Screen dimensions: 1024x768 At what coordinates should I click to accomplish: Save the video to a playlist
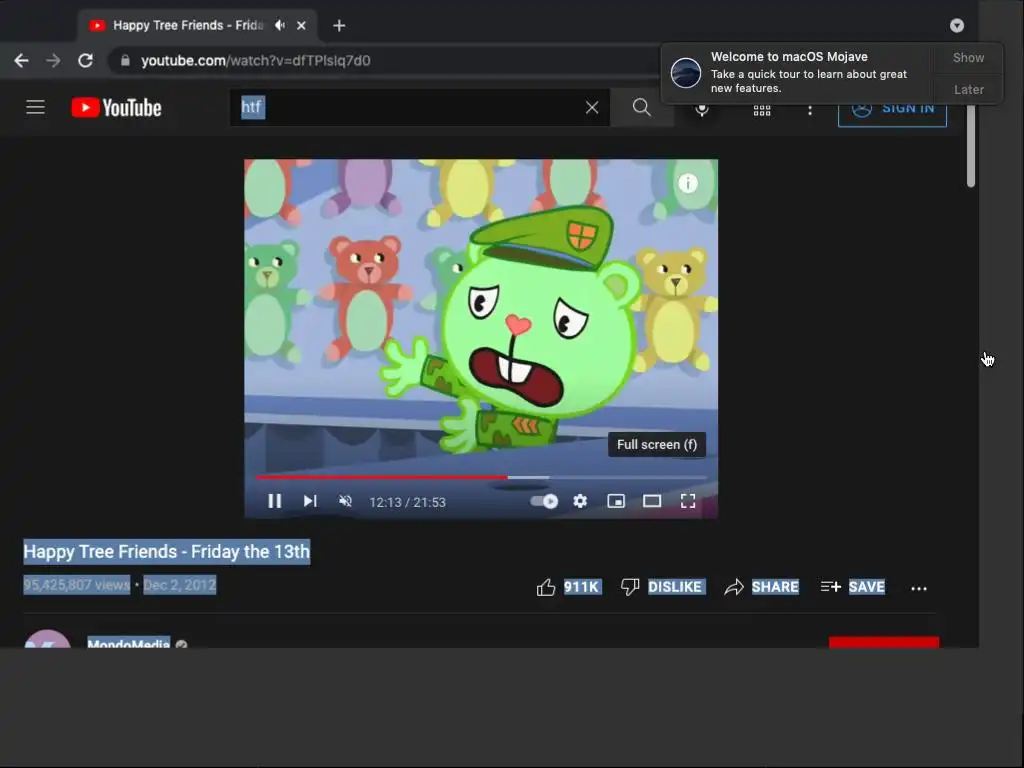pos(853,587)
